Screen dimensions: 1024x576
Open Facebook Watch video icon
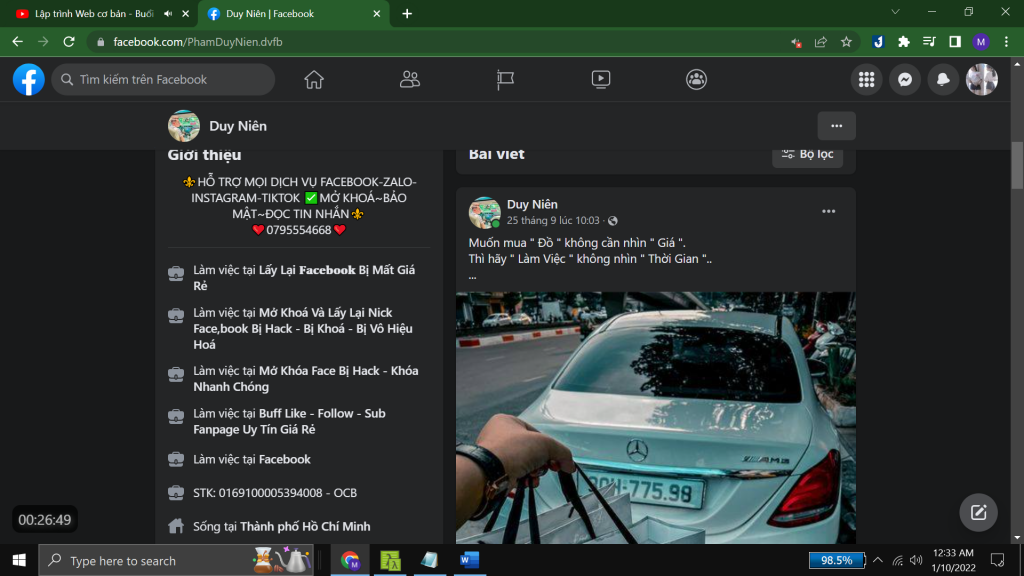(x=601, y=80)
